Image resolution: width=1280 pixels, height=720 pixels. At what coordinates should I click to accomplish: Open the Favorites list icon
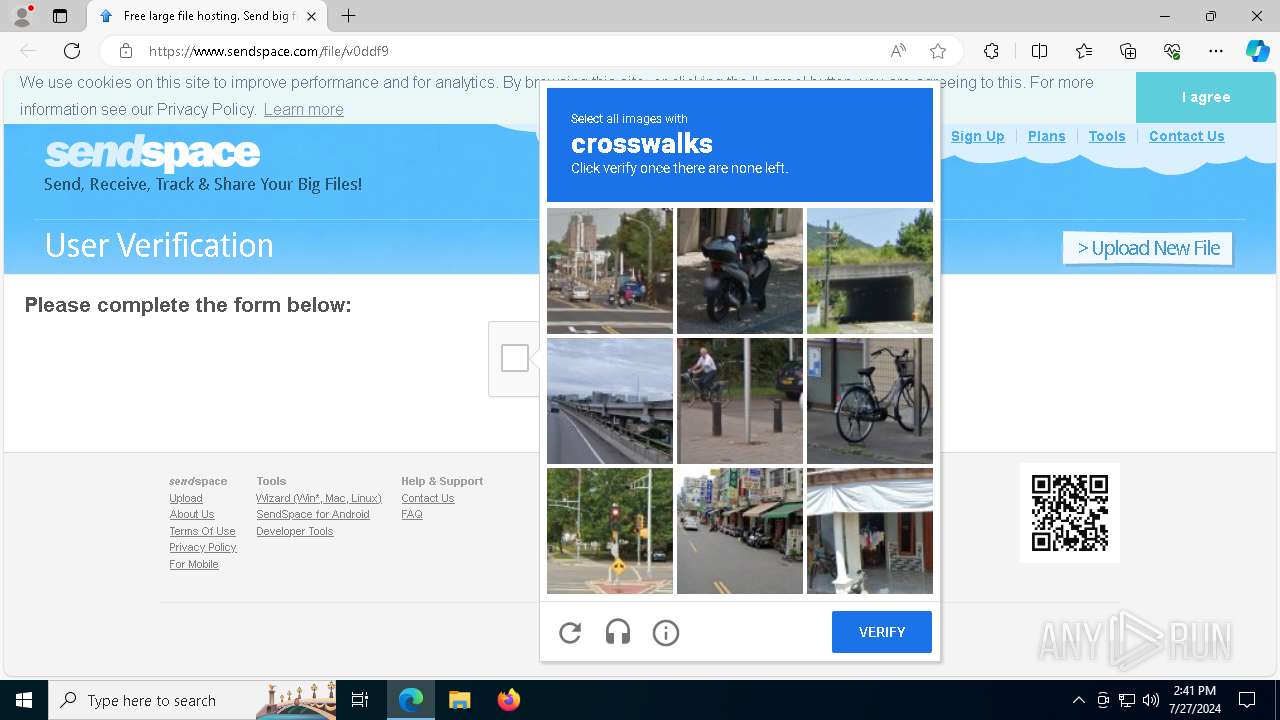pos(1084,51)
